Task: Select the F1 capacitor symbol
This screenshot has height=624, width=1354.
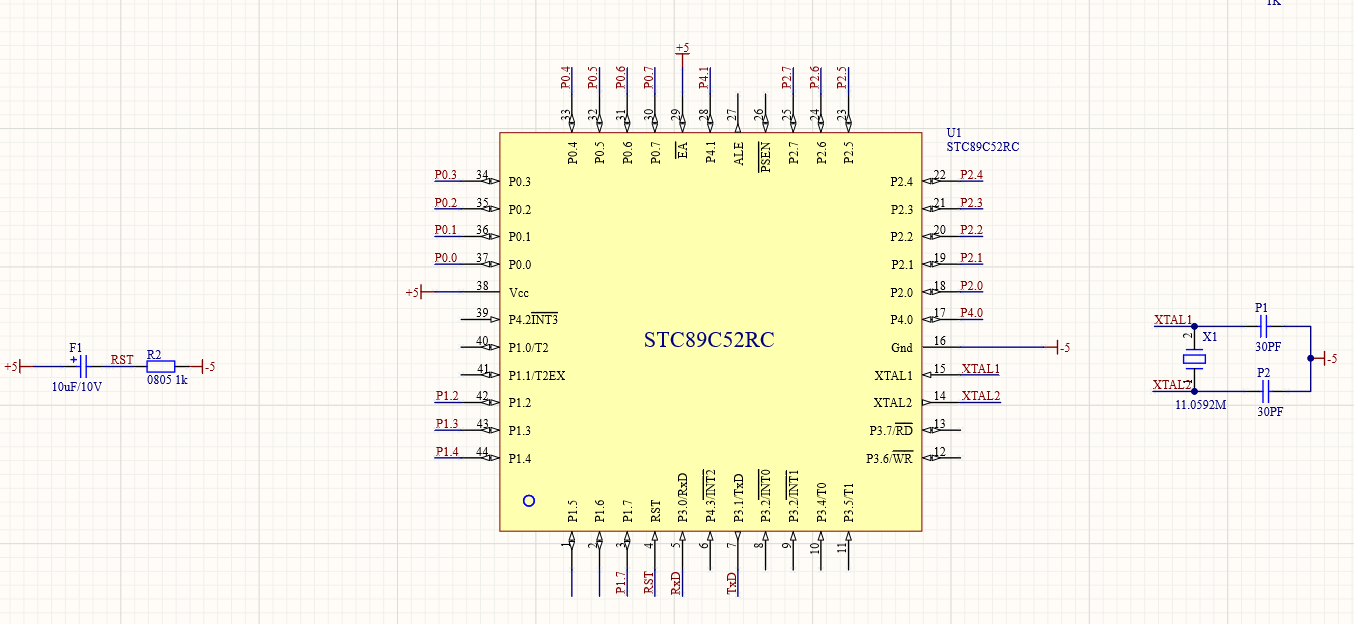Action: (82, 366)
